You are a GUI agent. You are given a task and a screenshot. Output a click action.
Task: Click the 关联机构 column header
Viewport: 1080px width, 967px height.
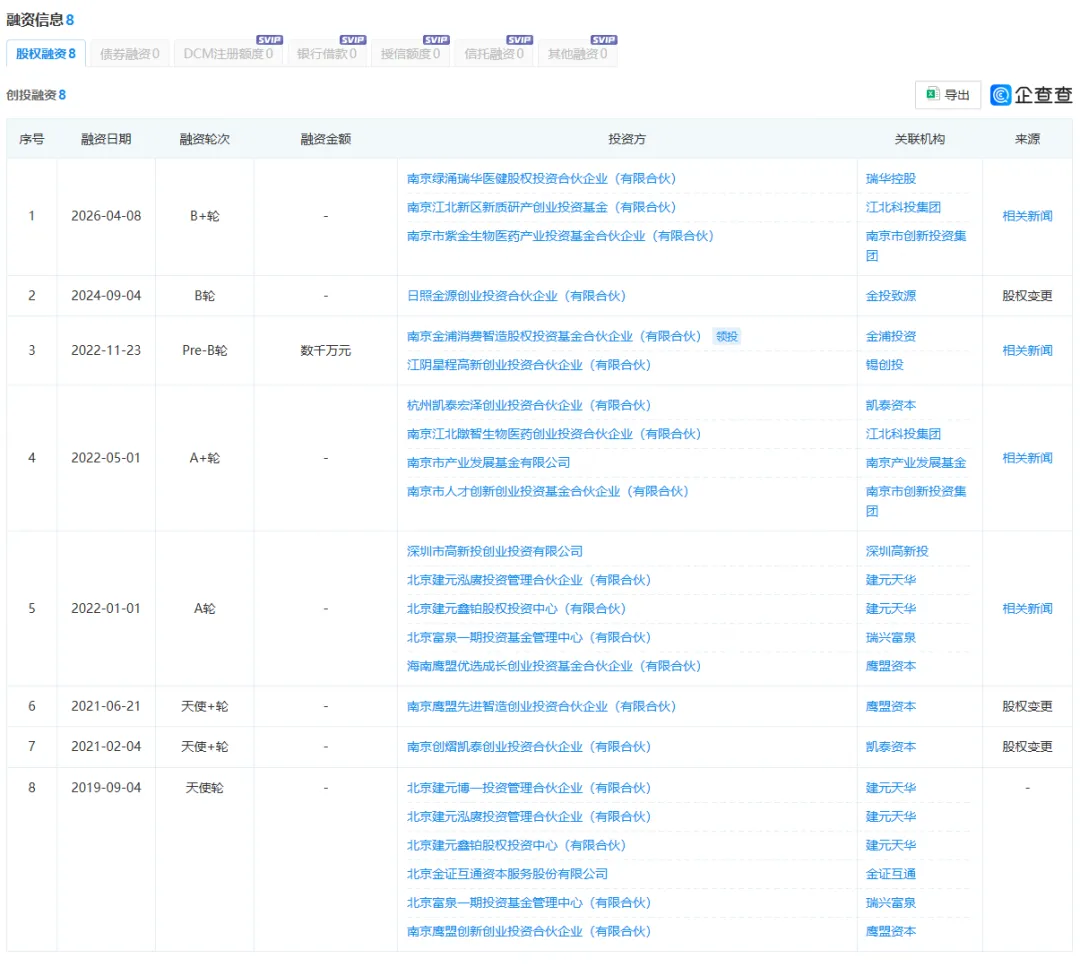920,139
